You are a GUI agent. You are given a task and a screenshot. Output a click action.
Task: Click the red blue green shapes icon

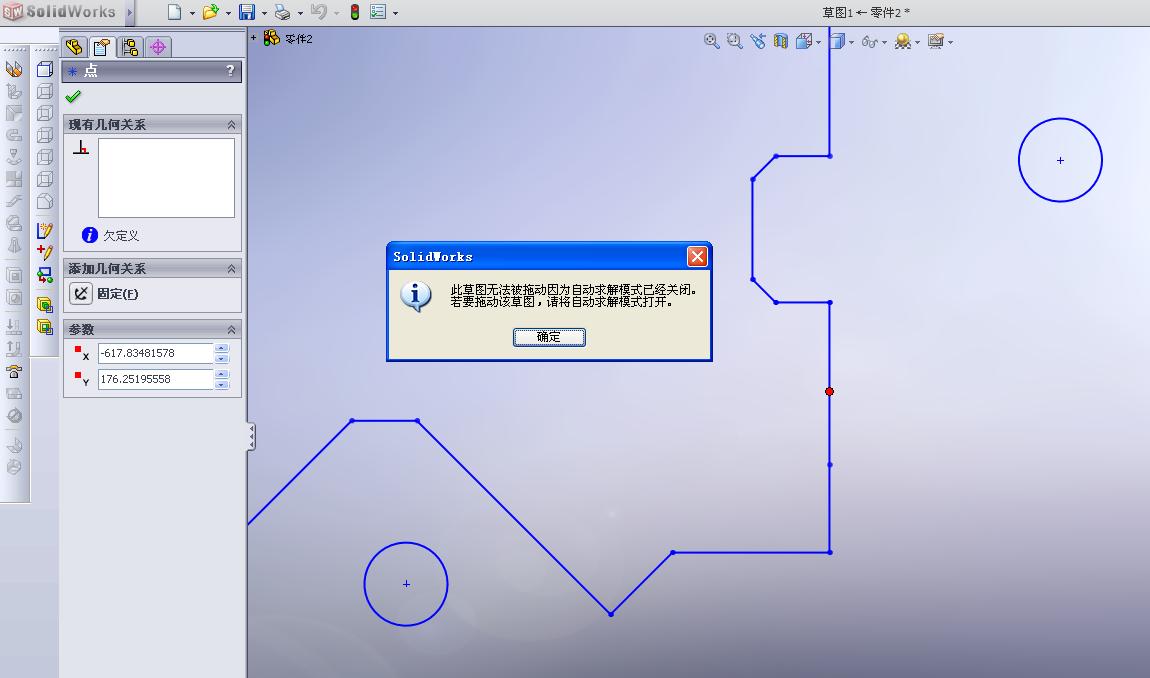(45, 275)
